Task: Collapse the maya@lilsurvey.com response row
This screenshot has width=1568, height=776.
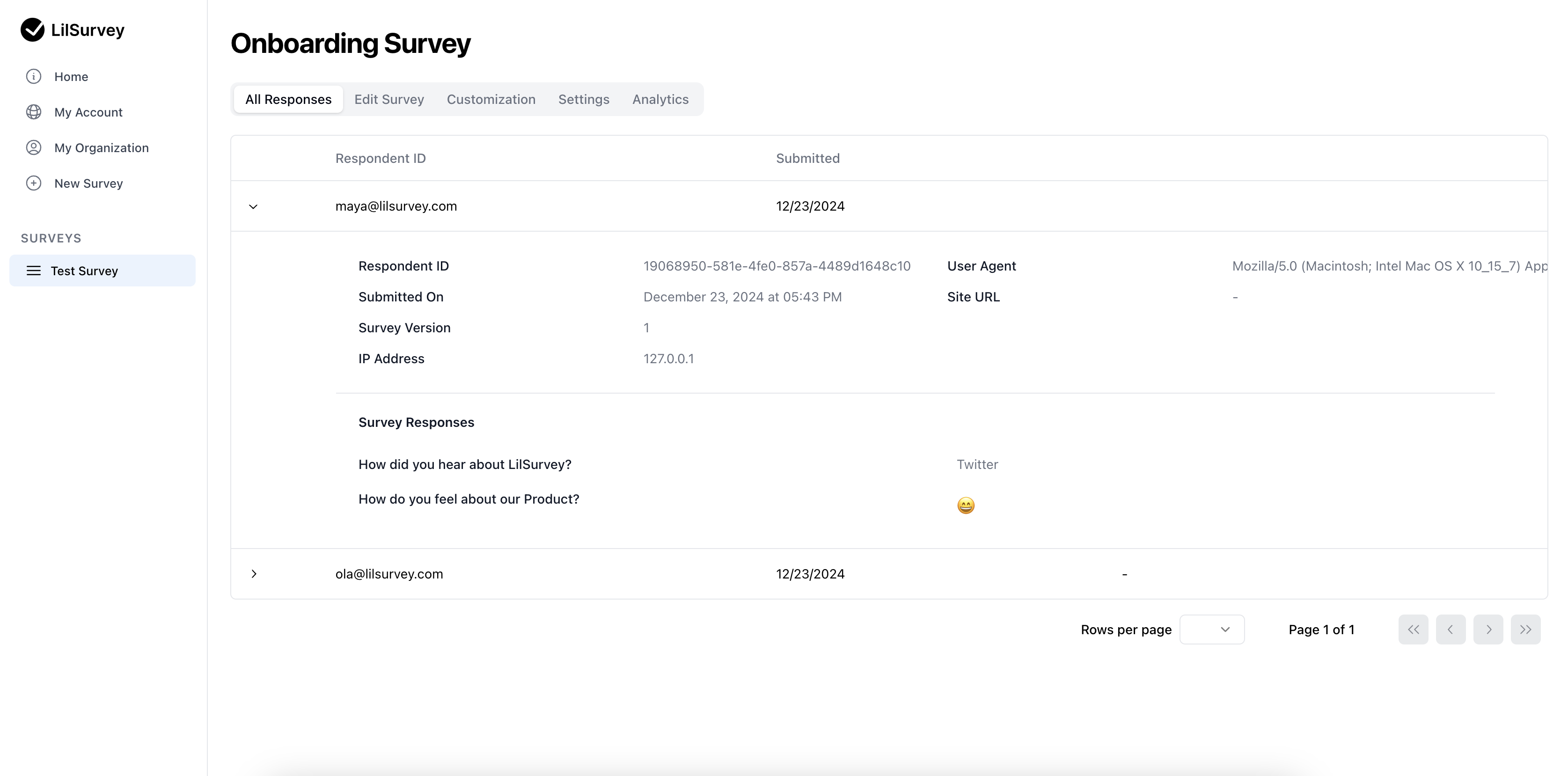Action: click(x=254, y=206)
